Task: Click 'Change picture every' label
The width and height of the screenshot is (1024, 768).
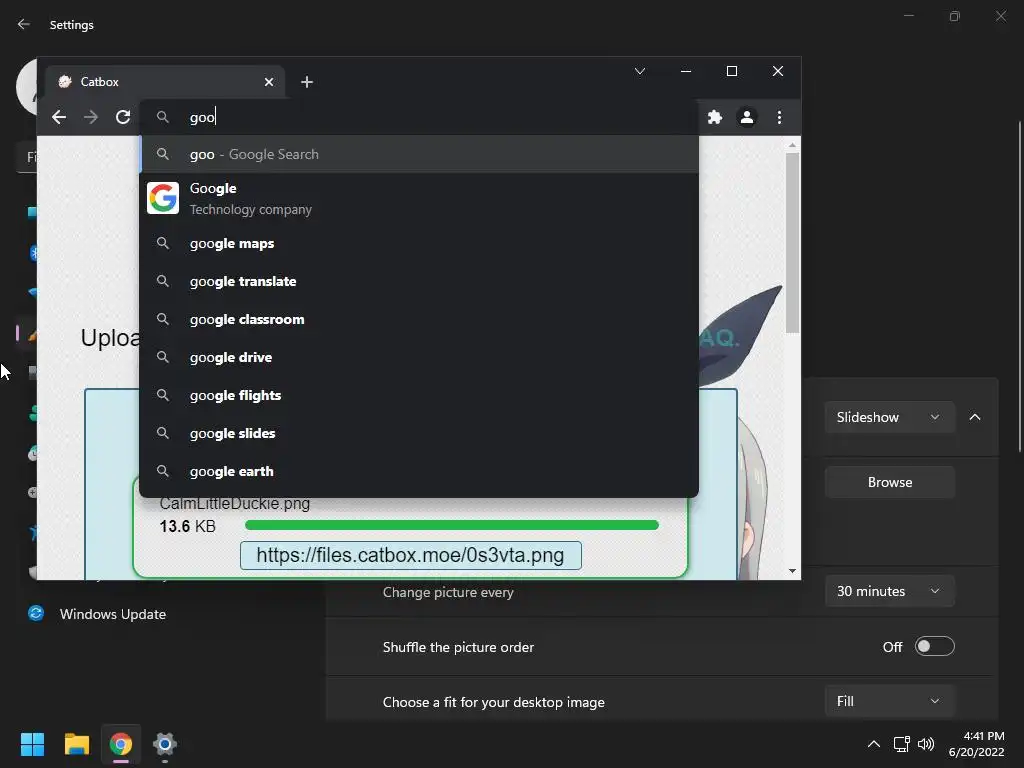Action: click(448, 592)
